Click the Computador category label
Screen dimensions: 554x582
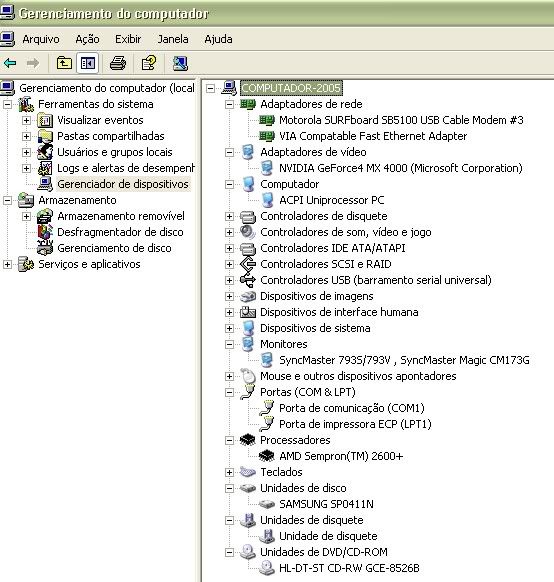pyautogui.click(x=289, y=184)
